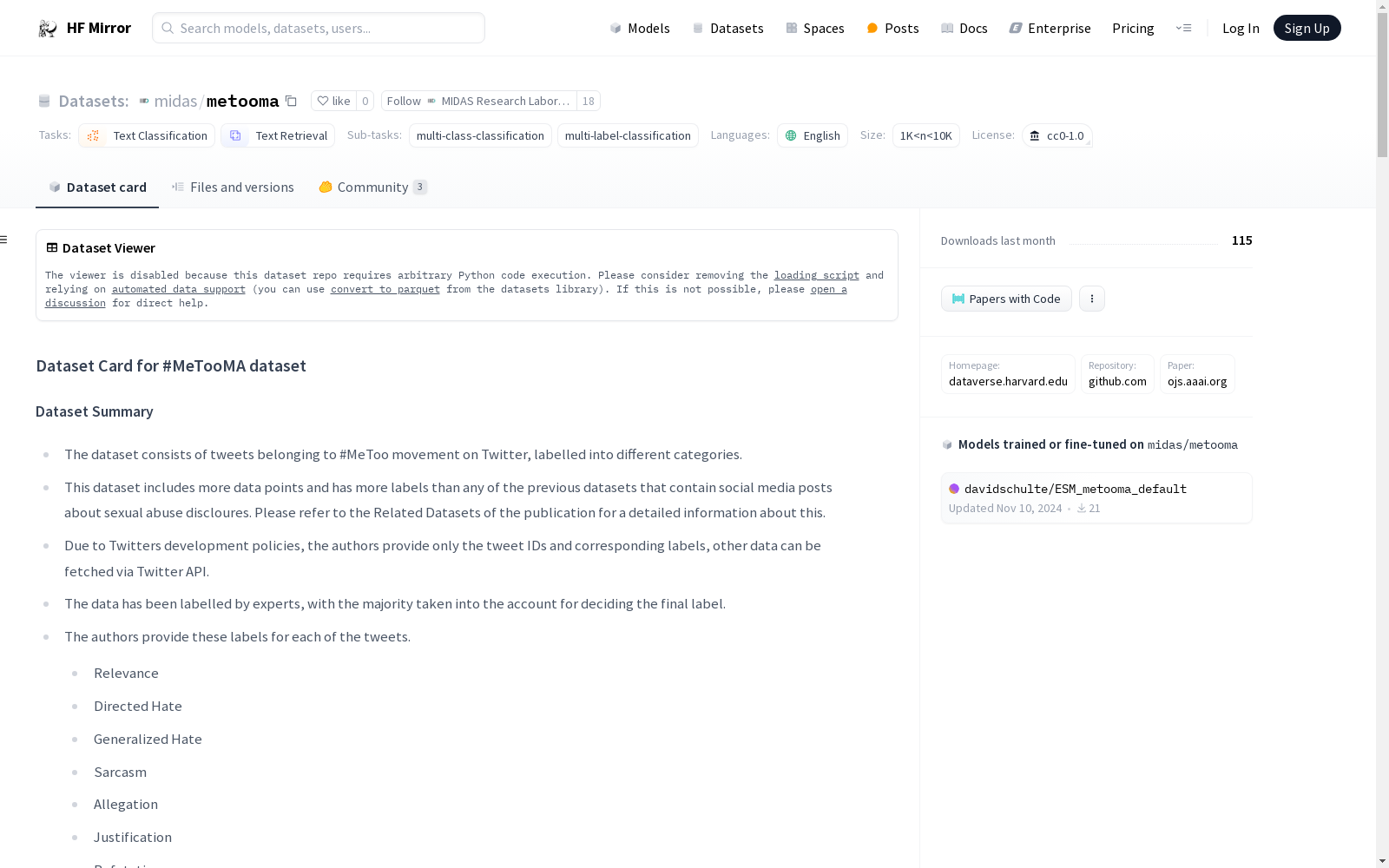Viewport: 1389px width, 868px height.
Task: Open the Enterprise nav item
Action: point(1050,28)
